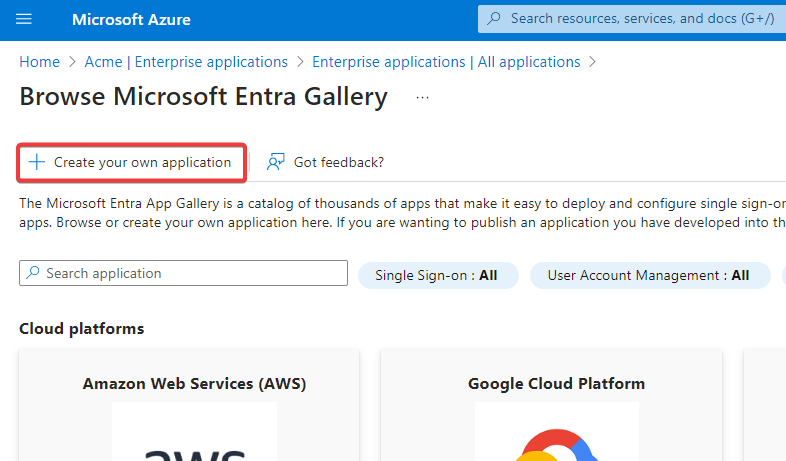Click the plus icon for new application
This screenshot has width=786, height=461.
click(x=37, y=162)
